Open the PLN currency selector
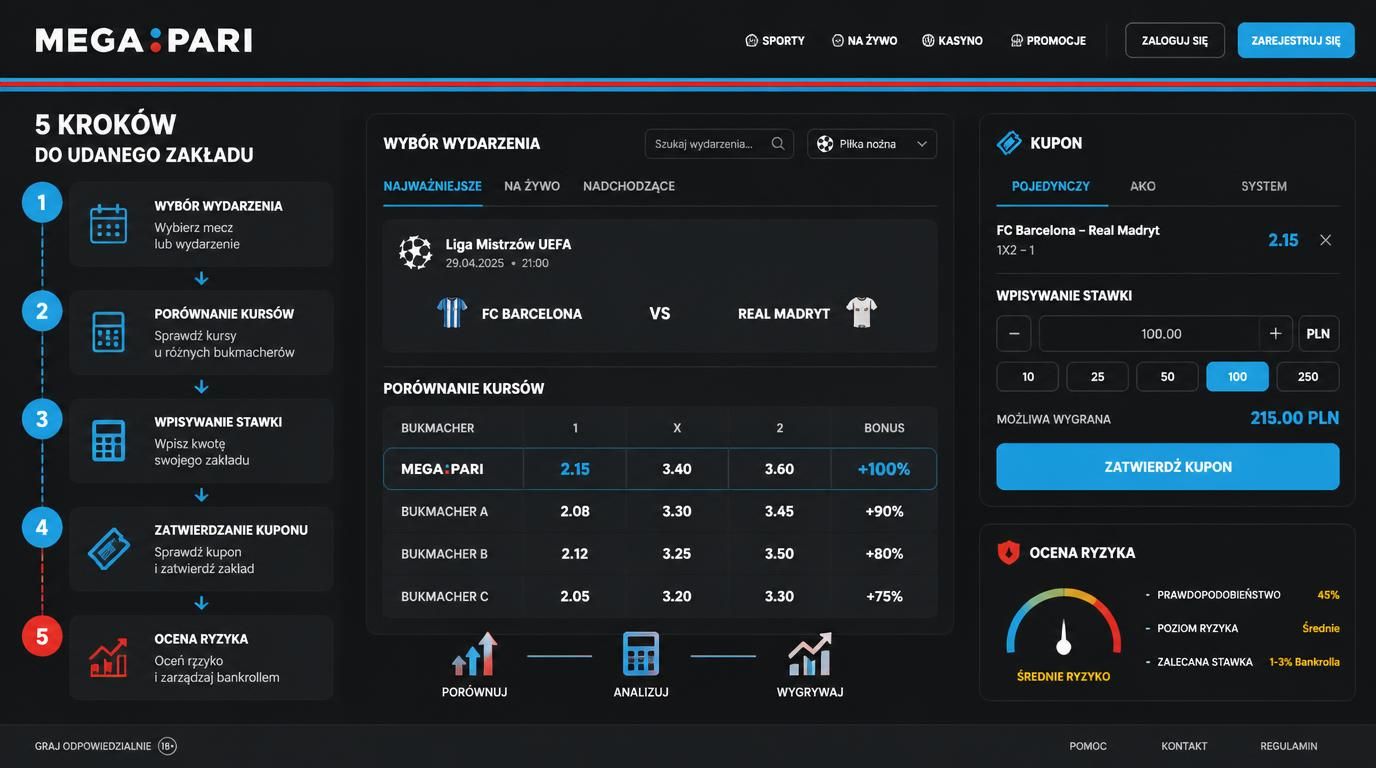This screenshot has height=768, width=1376. [1319, 334]
